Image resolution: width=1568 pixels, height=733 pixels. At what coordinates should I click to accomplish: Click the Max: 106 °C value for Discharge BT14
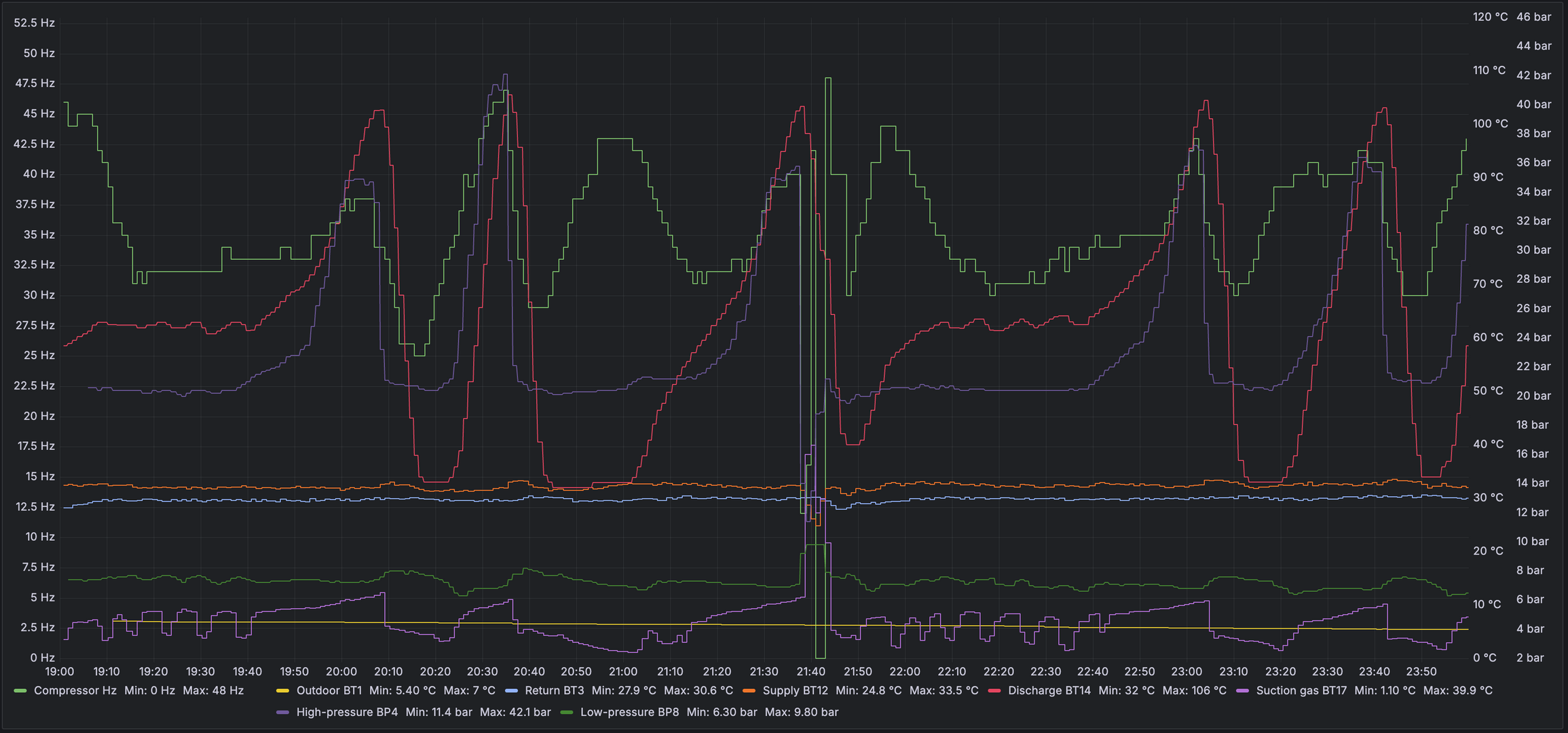coord(1194,691)
